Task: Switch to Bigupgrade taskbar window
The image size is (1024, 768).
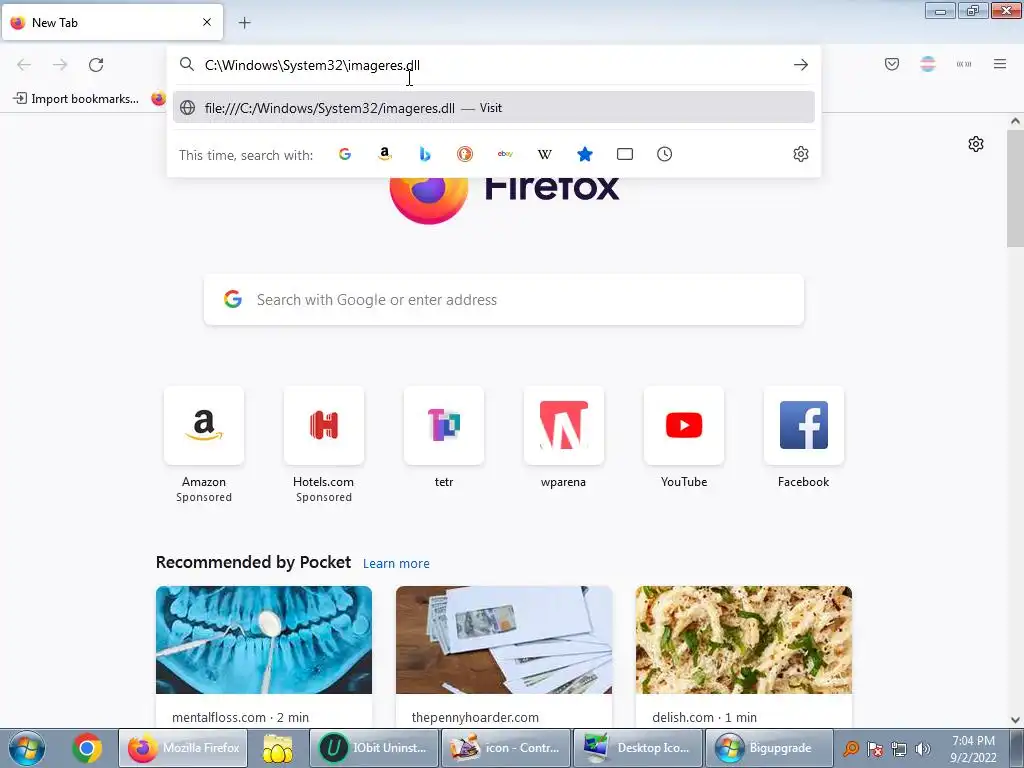Action: 769,748
